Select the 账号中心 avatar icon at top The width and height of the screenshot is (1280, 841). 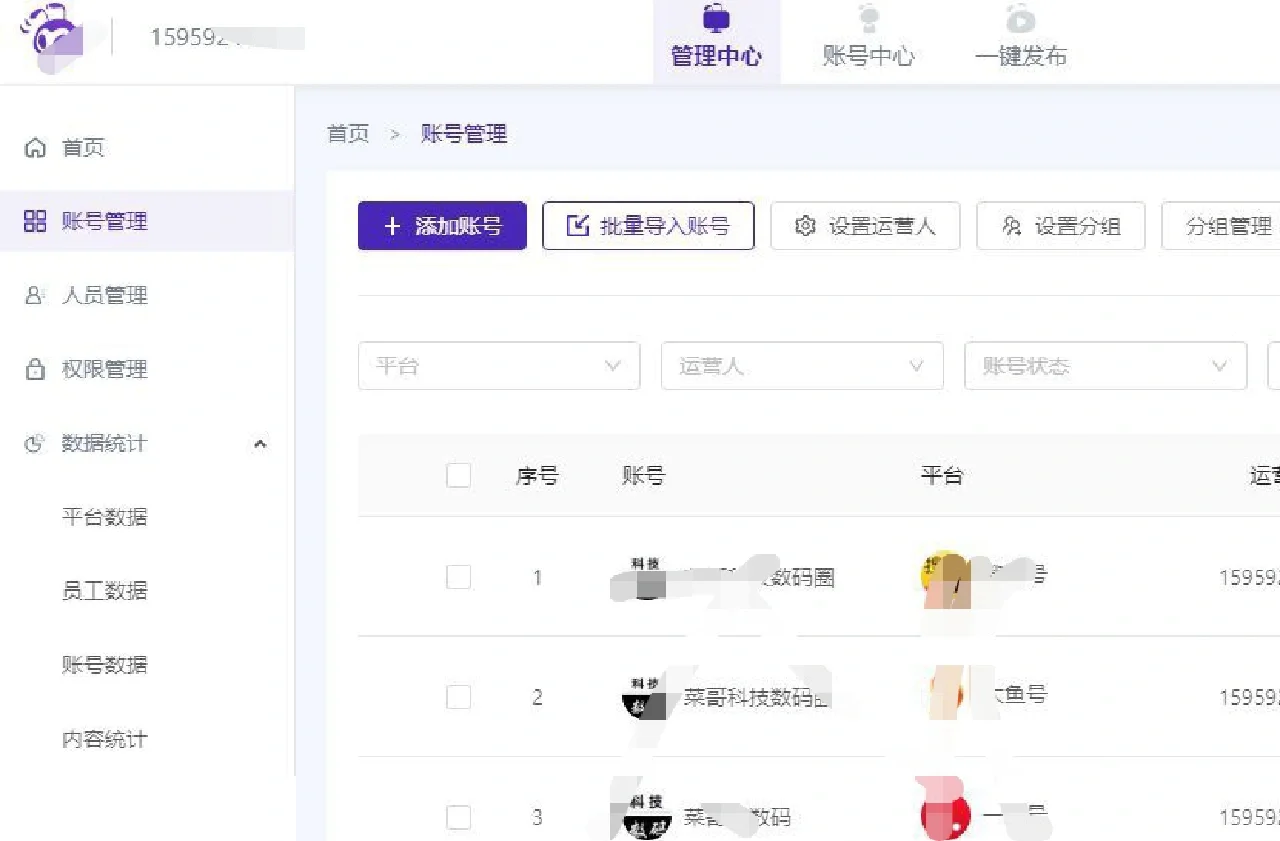pyautogui.click(x=867, y=18)
